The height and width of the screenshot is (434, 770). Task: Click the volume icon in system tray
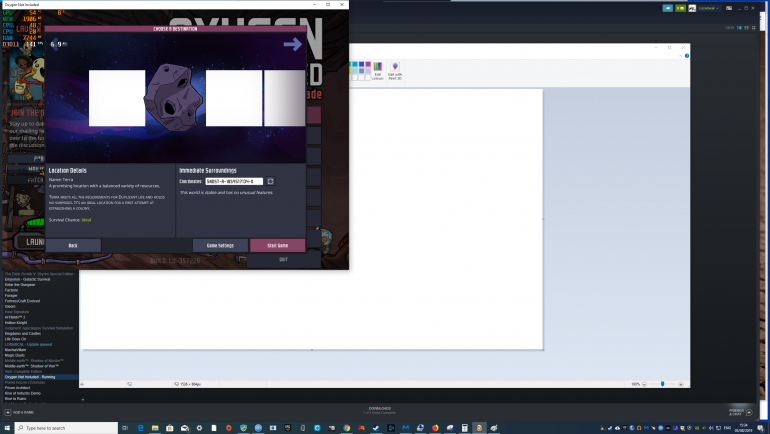point(711,428)
